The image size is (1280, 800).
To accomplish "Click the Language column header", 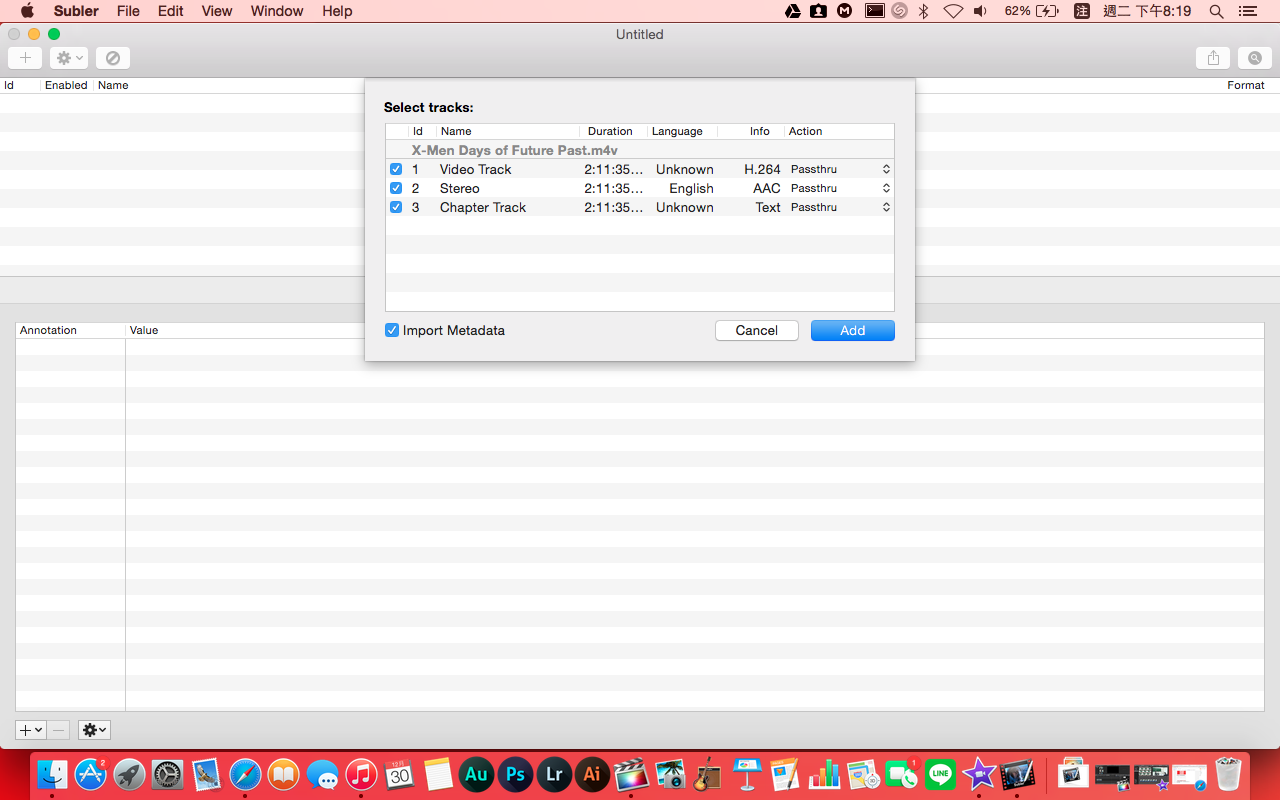I will (682, 131).
